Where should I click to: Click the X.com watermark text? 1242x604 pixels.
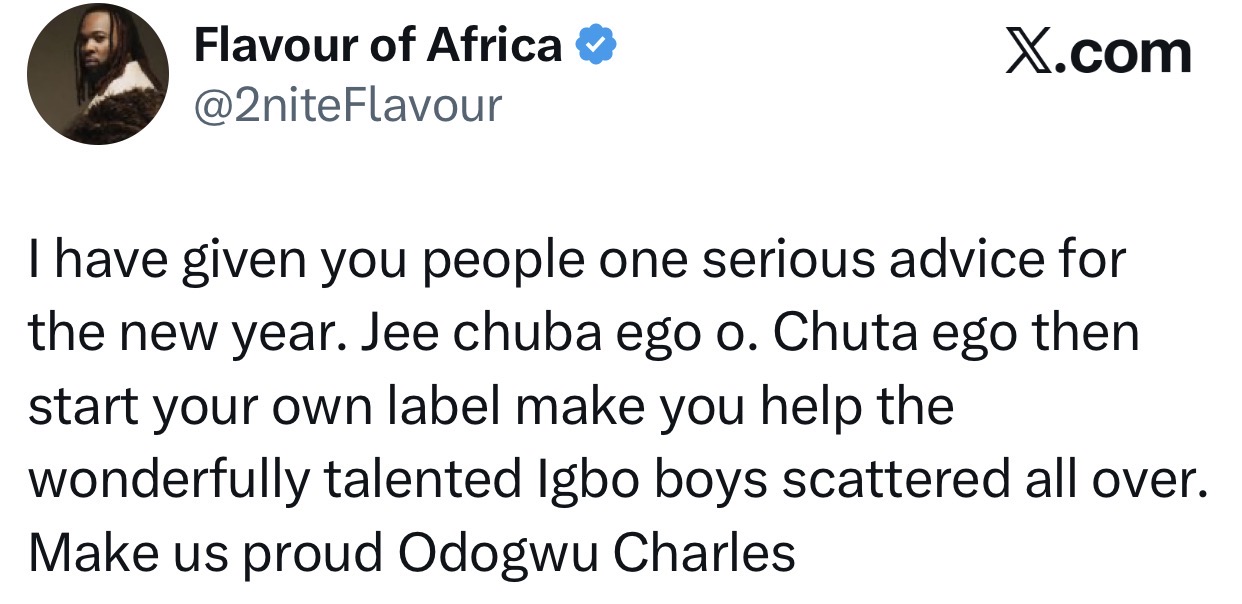point(1097,51)
